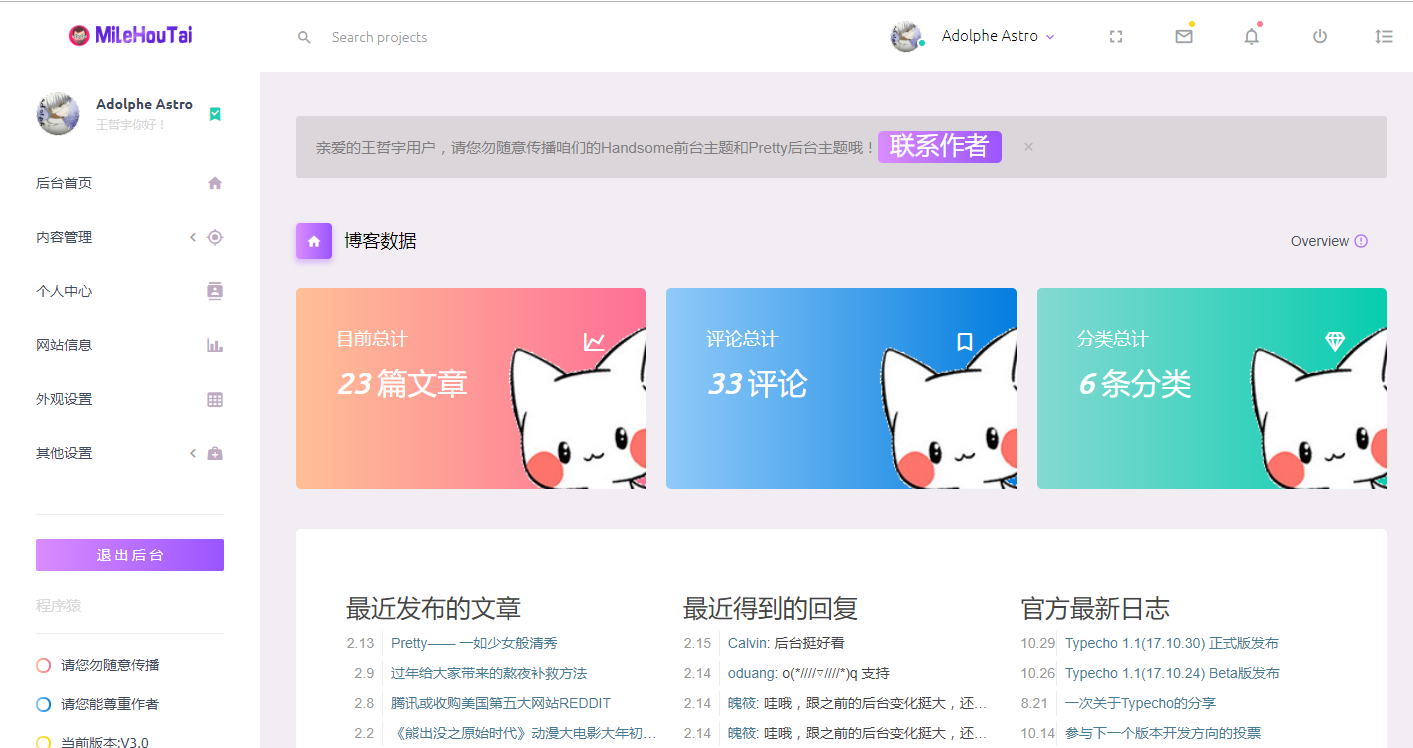Click the purple home icon beside 博客数据
This screenshot has height=748, width=1413.
click(x=314, y=241)
